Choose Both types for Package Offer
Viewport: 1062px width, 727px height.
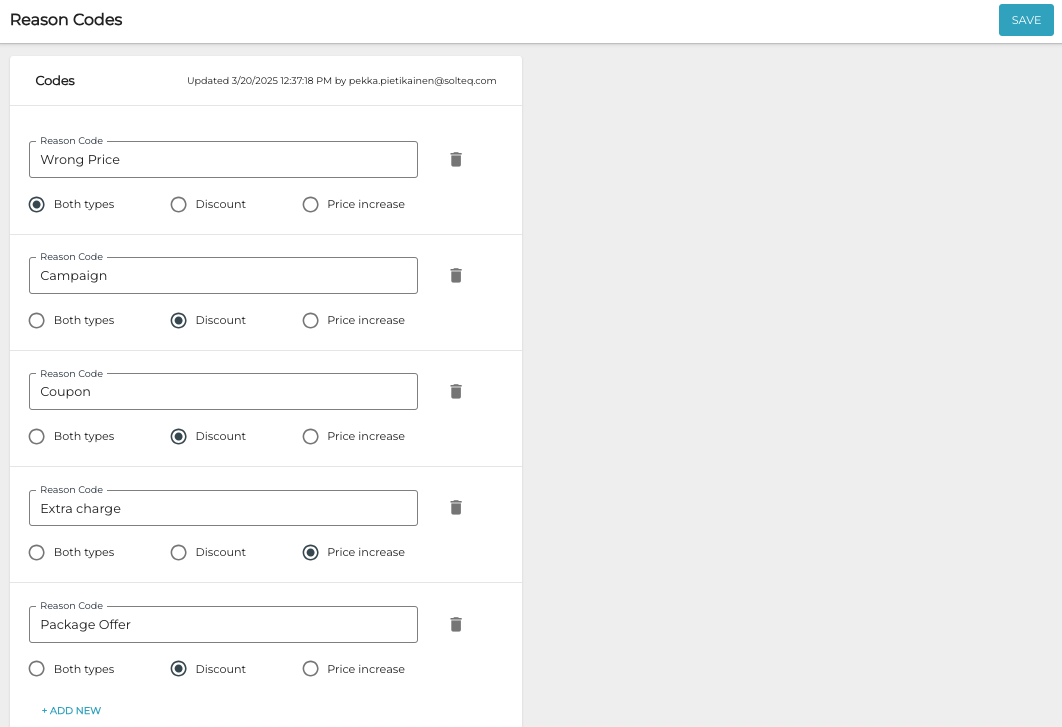click(37, 669)
